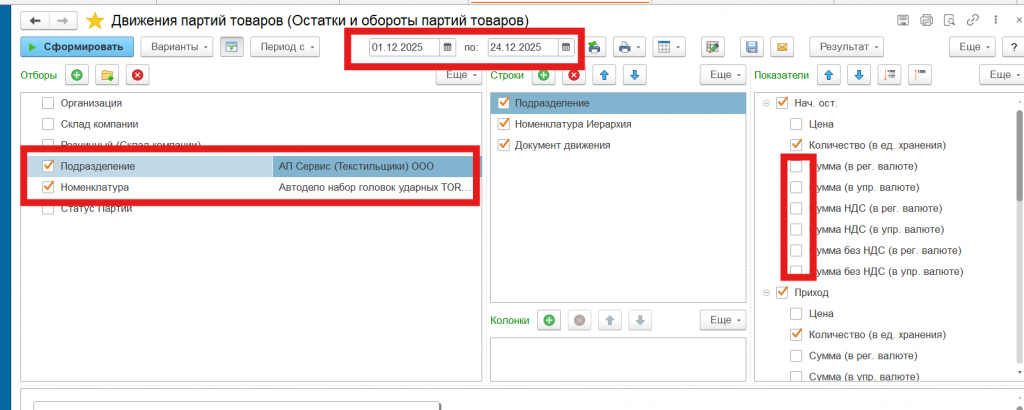Uncheck the Номенклатура Иерархия row checkbox
This screenshot has width=1024, height=410.
pyautogui.click(x=504, y=124)
